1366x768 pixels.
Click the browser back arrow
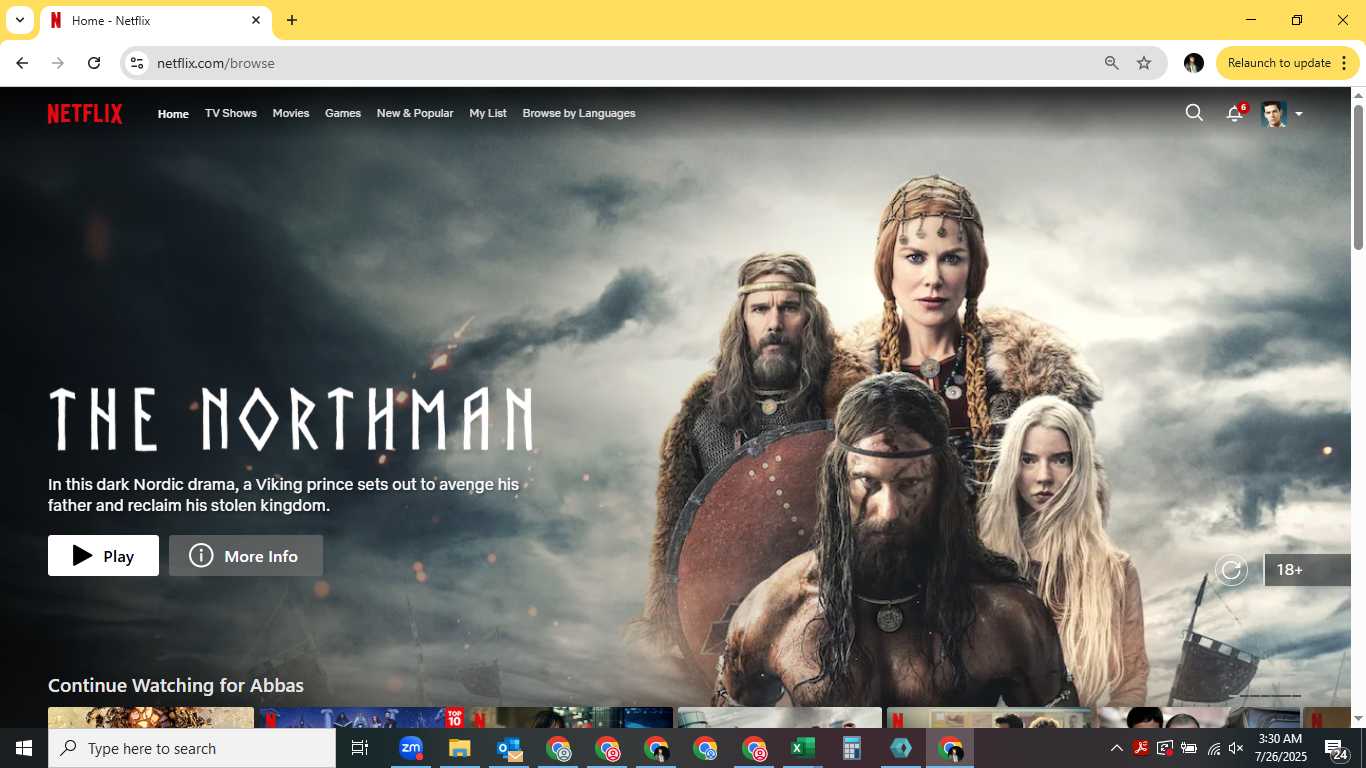tap(22, 63)
